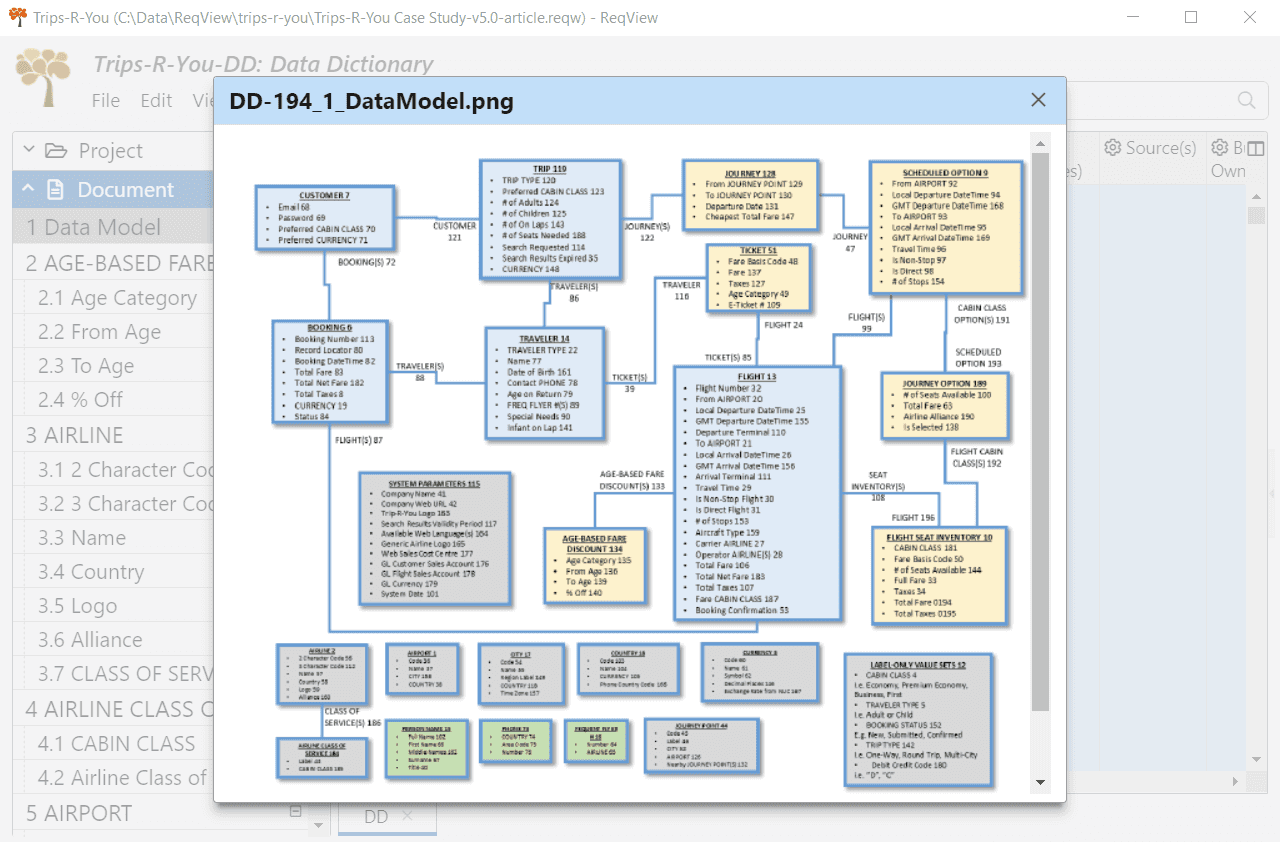Viewport: 1280px width, 842px height.
Task: Click the 'Trips-R-You-DD: Data Dictionary' heading
Action: pos(263,65)
